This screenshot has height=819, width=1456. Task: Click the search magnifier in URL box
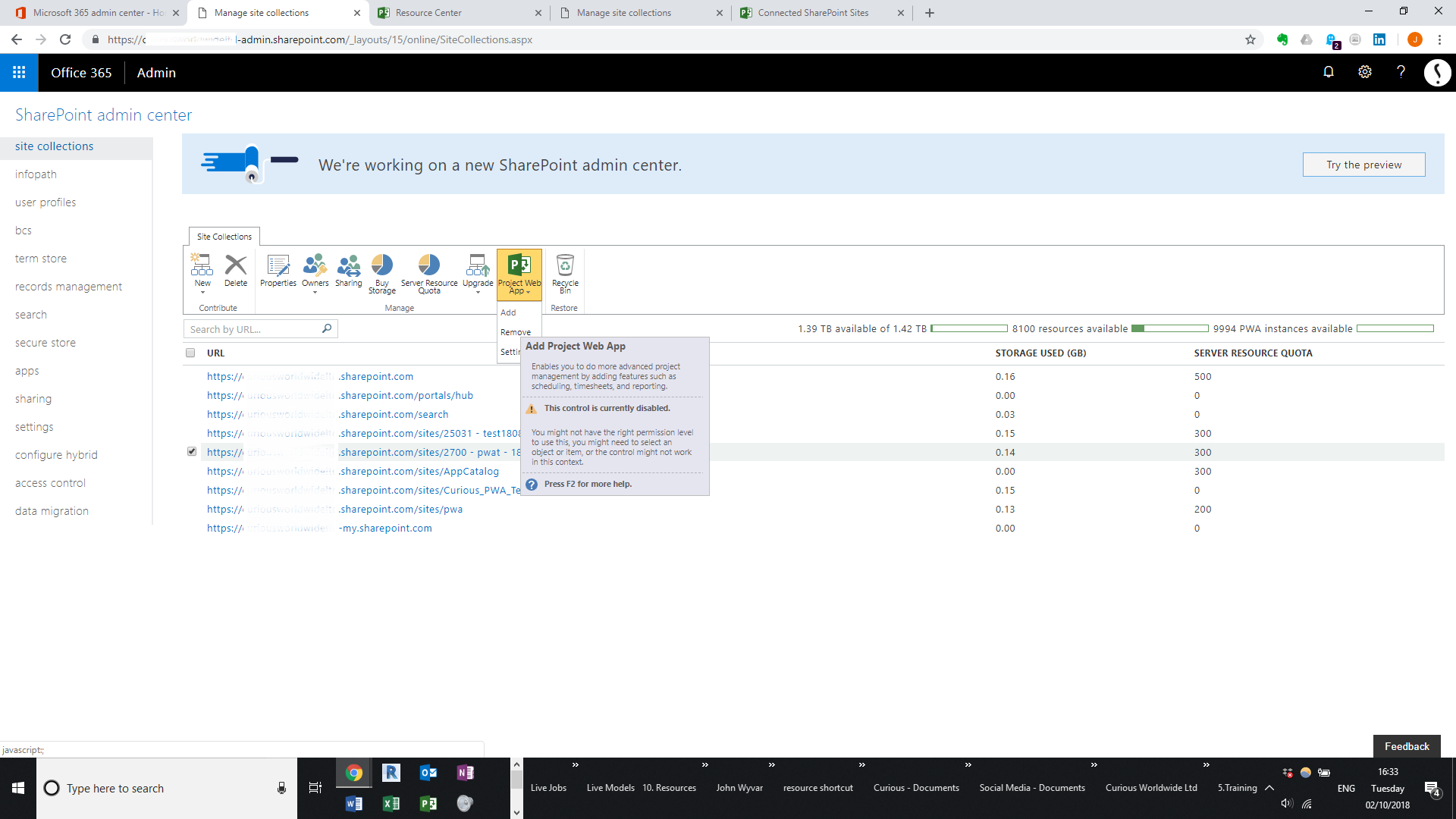point(327,328)
